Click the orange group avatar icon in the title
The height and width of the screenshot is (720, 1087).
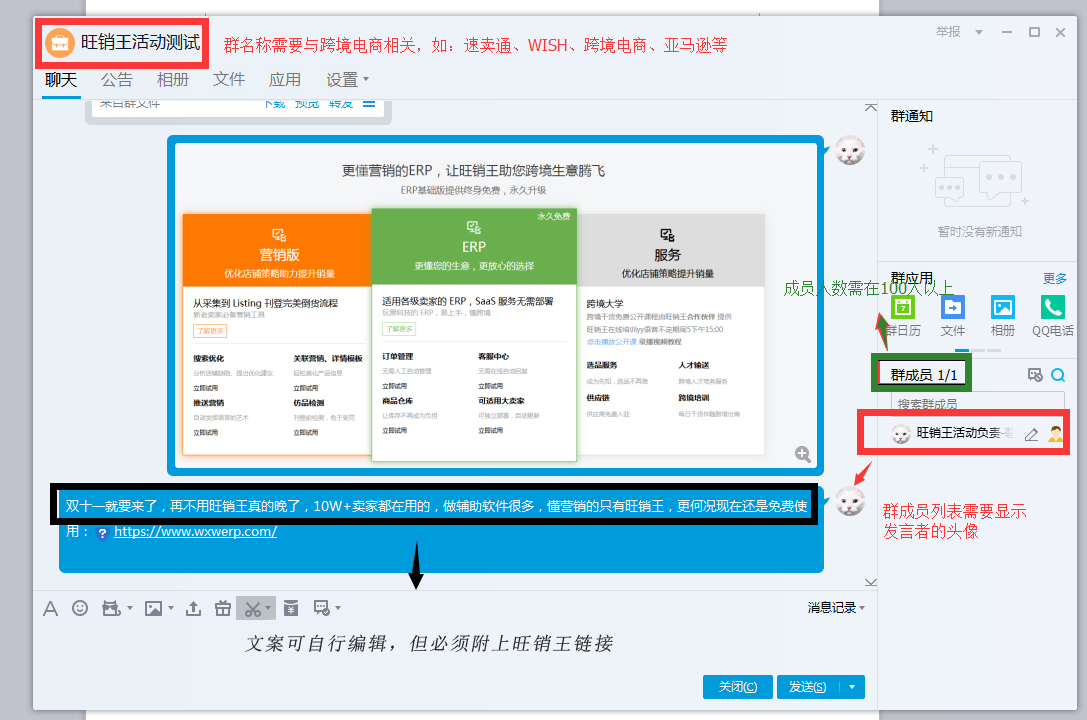point(60,43)
